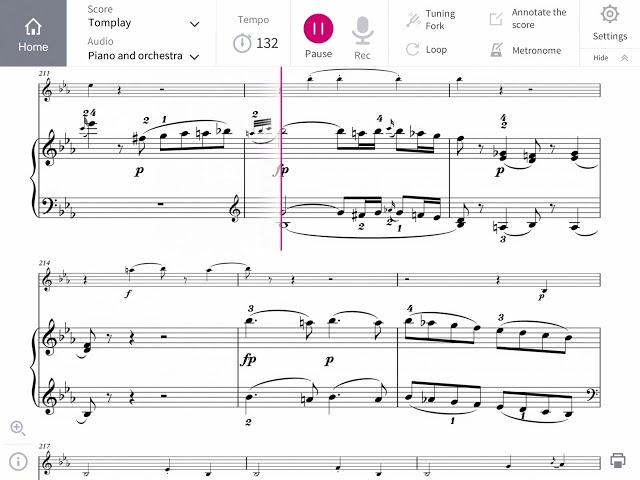Open Settings gear
Image resolution: width=640 pixels, height=480 pixels.
click(609, 15)
